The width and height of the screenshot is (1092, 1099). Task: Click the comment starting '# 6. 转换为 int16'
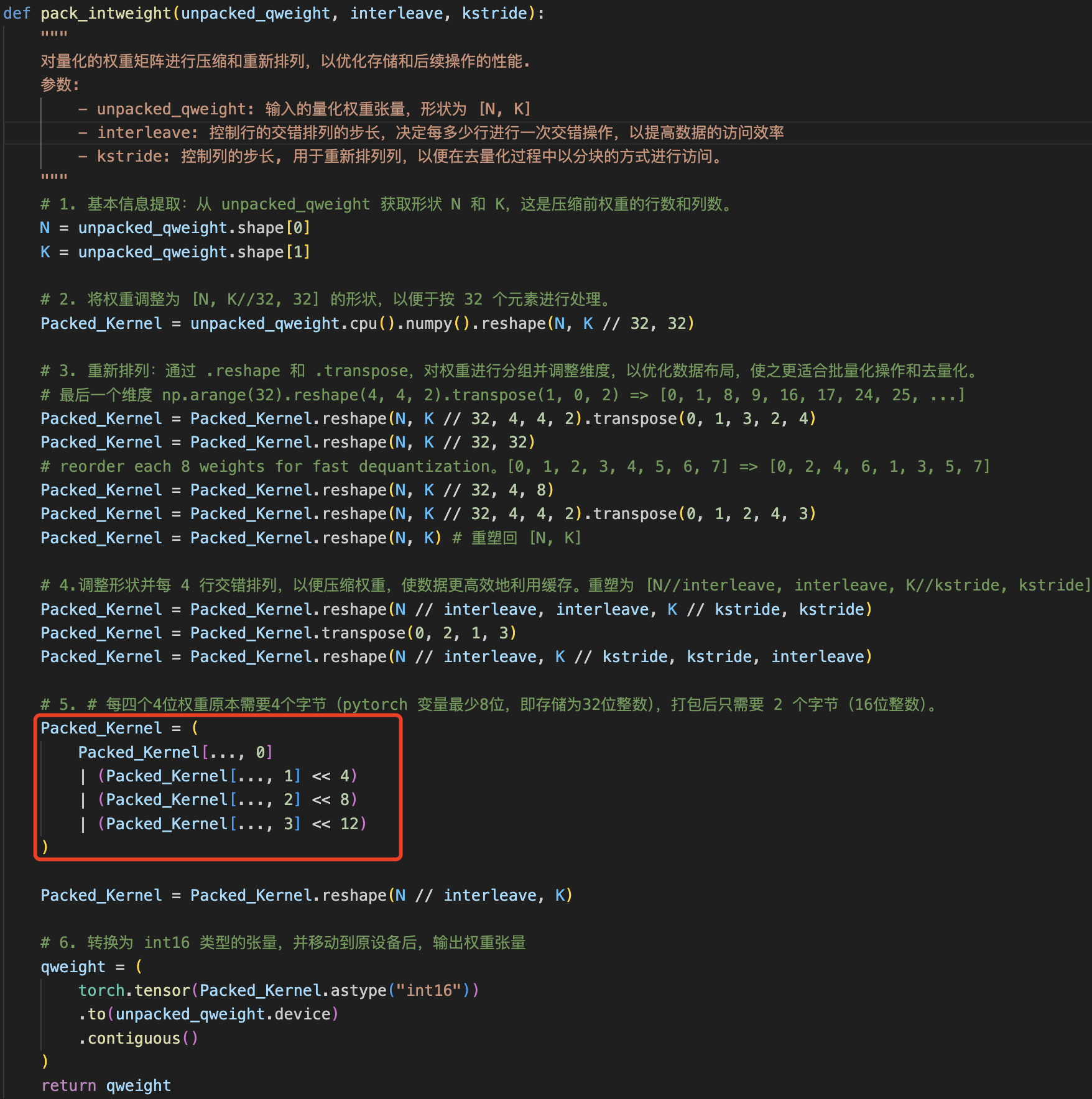pyautogui.click(x=283, y=942)
